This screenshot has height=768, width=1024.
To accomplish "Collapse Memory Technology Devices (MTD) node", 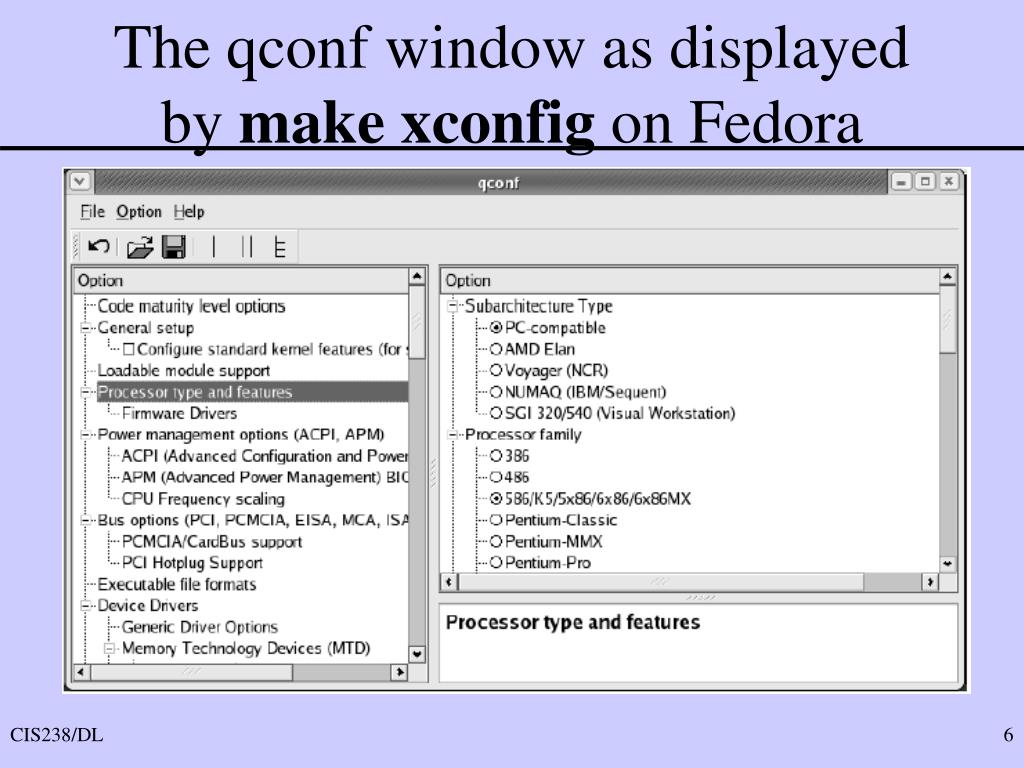I will (x=110, y=648).
